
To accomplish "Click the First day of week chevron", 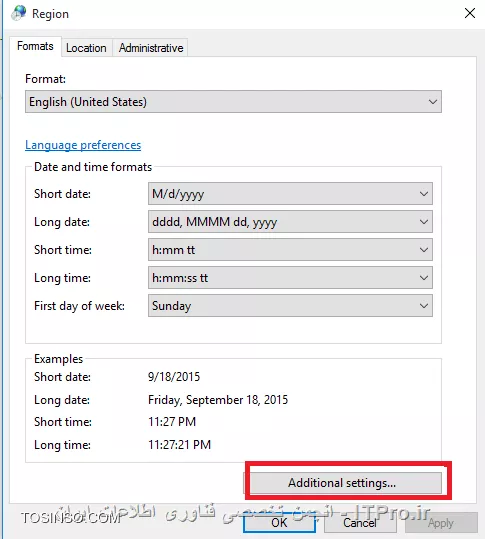I will [x=424, y=306].
